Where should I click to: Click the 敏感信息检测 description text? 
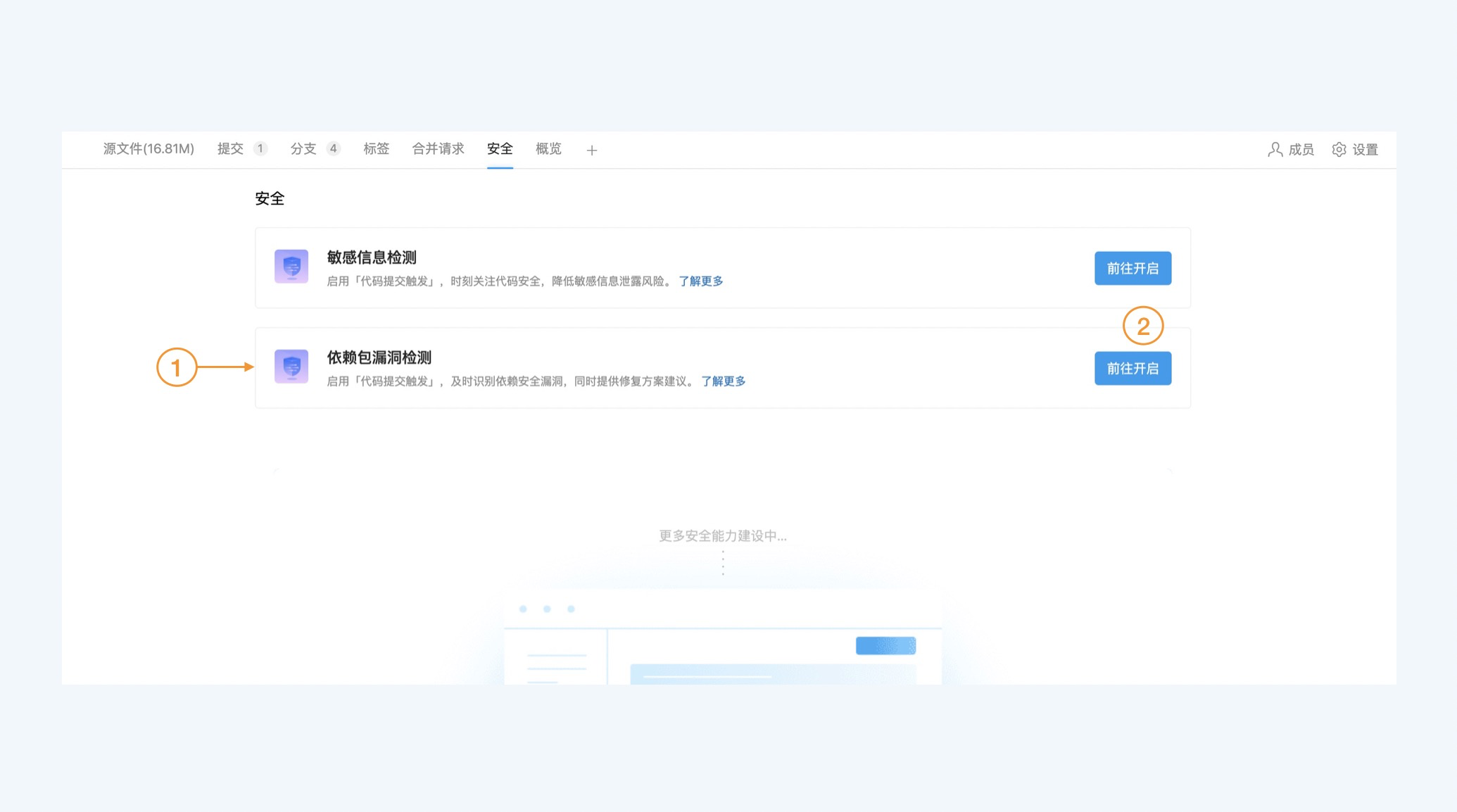click(x=499, y=281)
